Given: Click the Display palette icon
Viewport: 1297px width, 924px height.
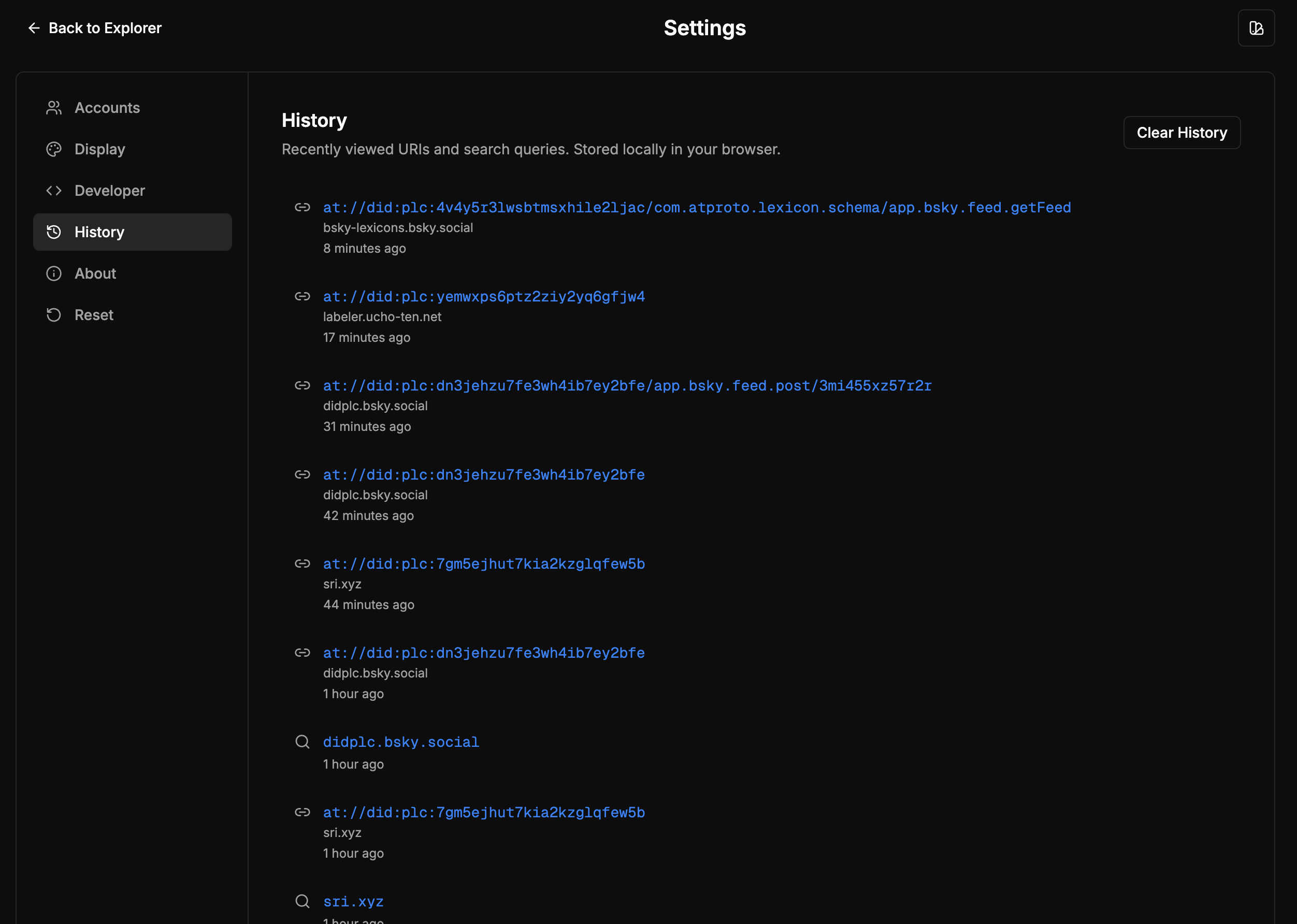Looking at the screenshot, I should pyautogui.click(x=54, y=149).
